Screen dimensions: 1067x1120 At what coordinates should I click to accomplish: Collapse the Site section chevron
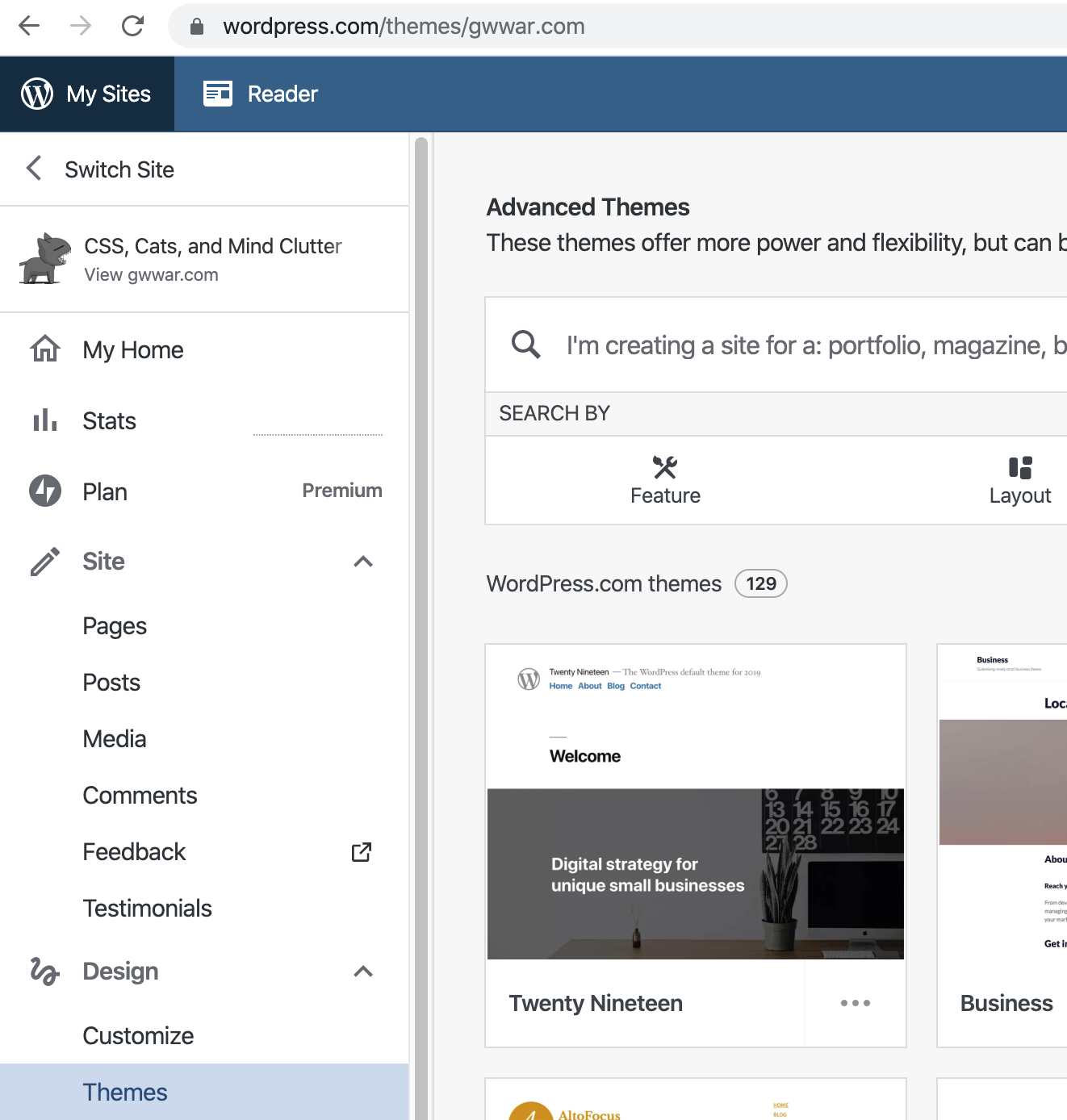click(x=363, y=562)
